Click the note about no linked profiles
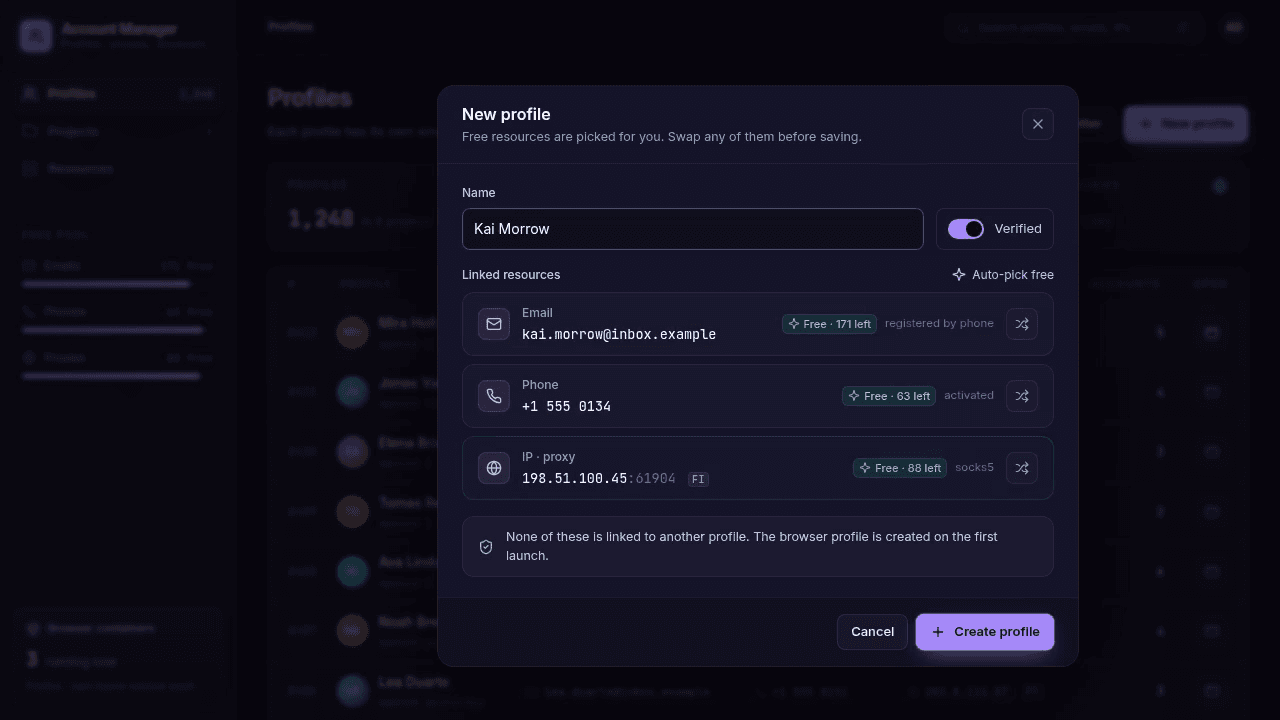 (758, 546)
